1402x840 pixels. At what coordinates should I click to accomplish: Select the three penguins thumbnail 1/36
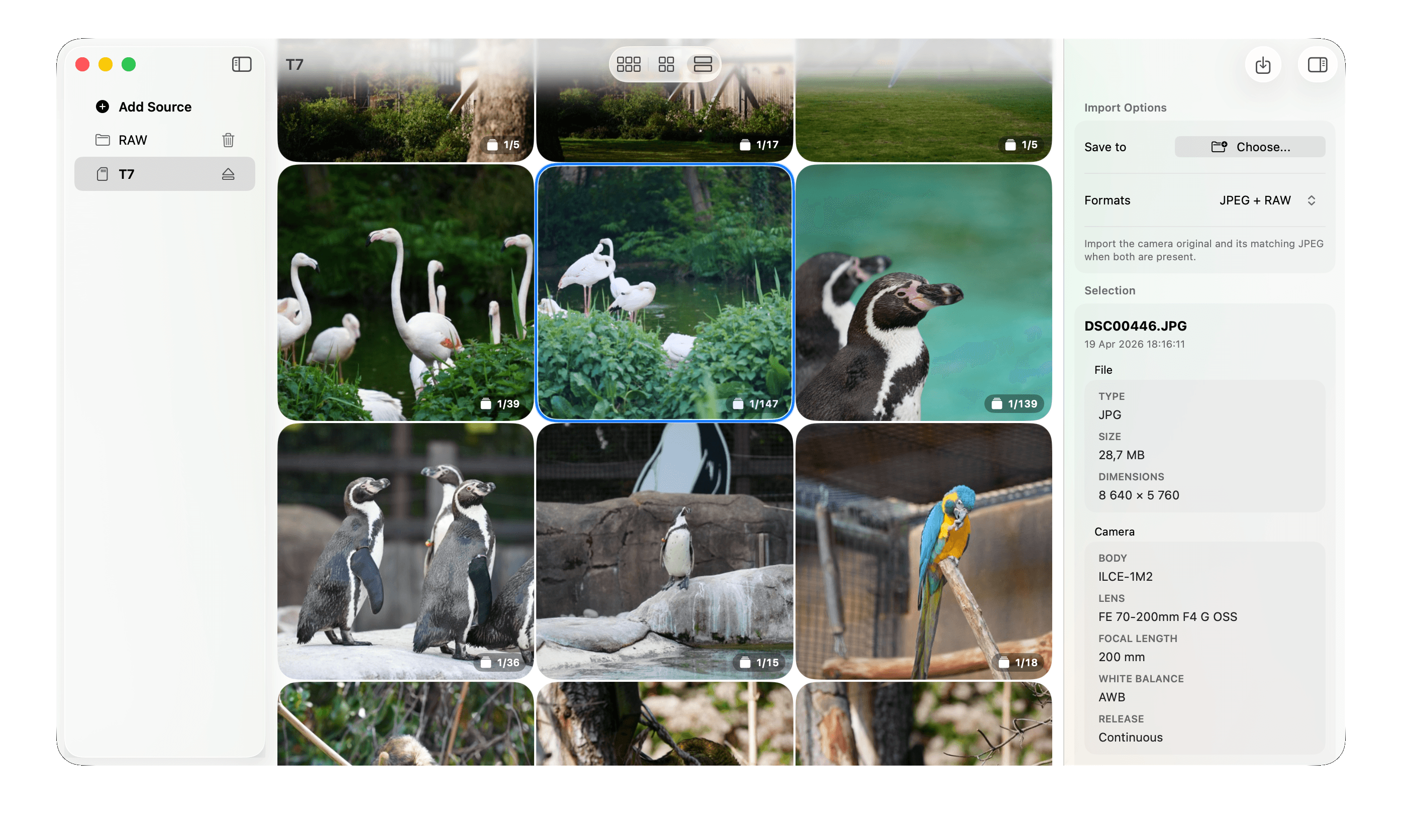coord(405,551)
